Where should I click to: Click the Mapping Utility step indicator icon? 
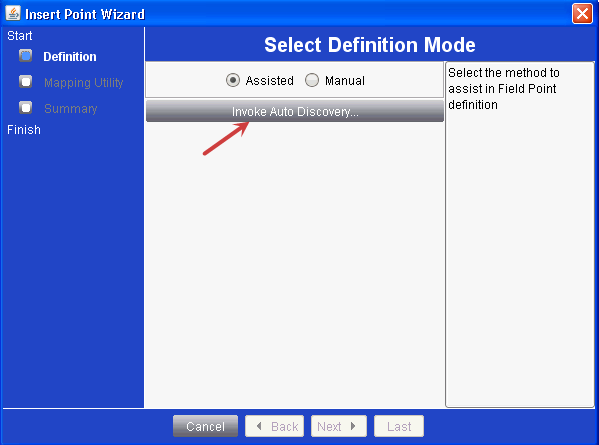click(26, 82)
